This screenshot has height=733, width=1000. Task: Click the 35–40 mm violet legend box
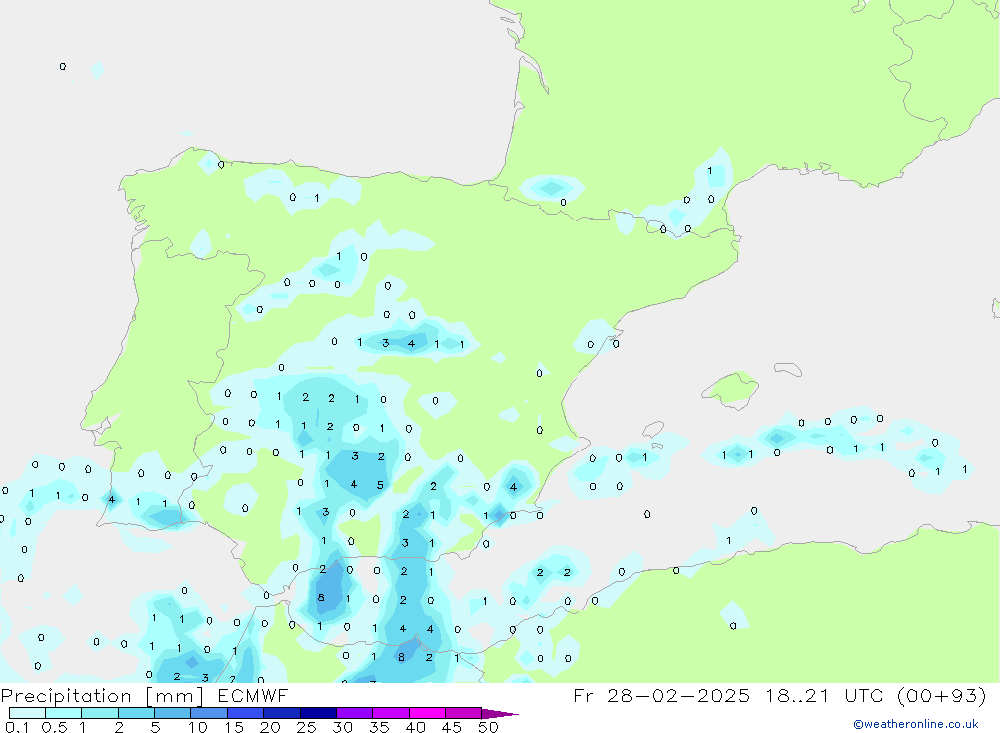(391, 713)
